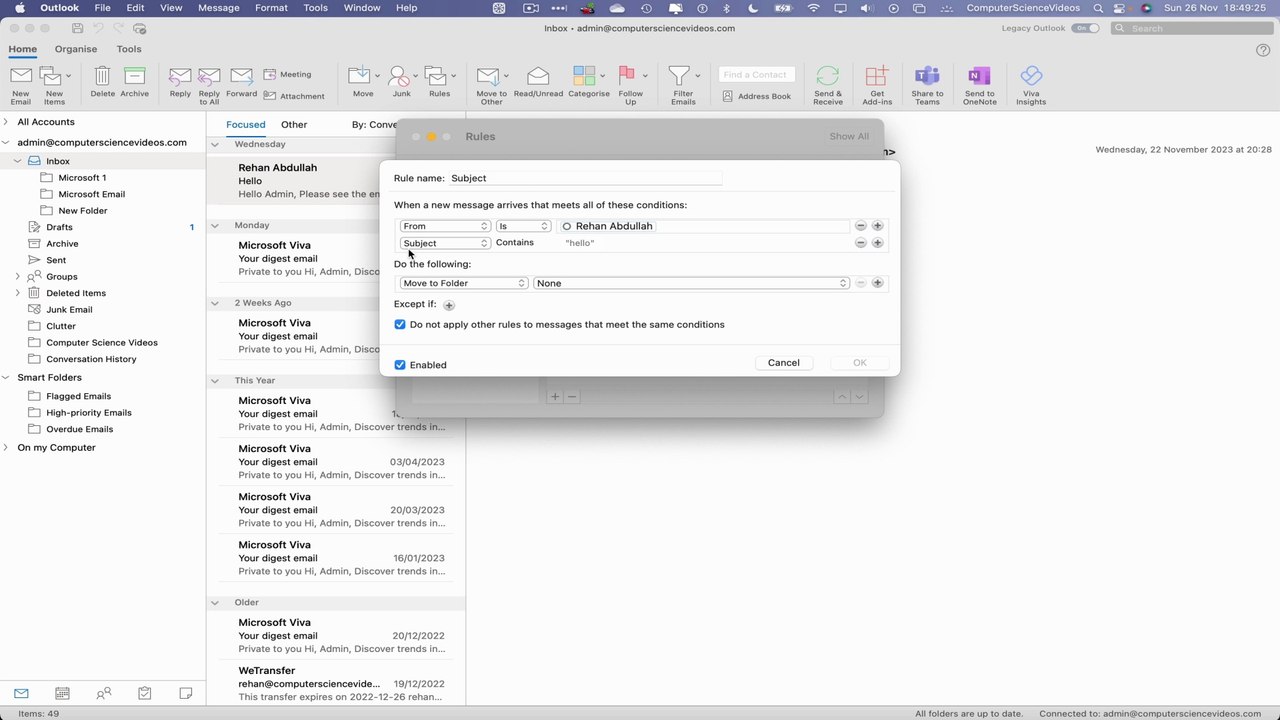
Task: Expand the Deleted Items folder
Action: pos(18,293)
